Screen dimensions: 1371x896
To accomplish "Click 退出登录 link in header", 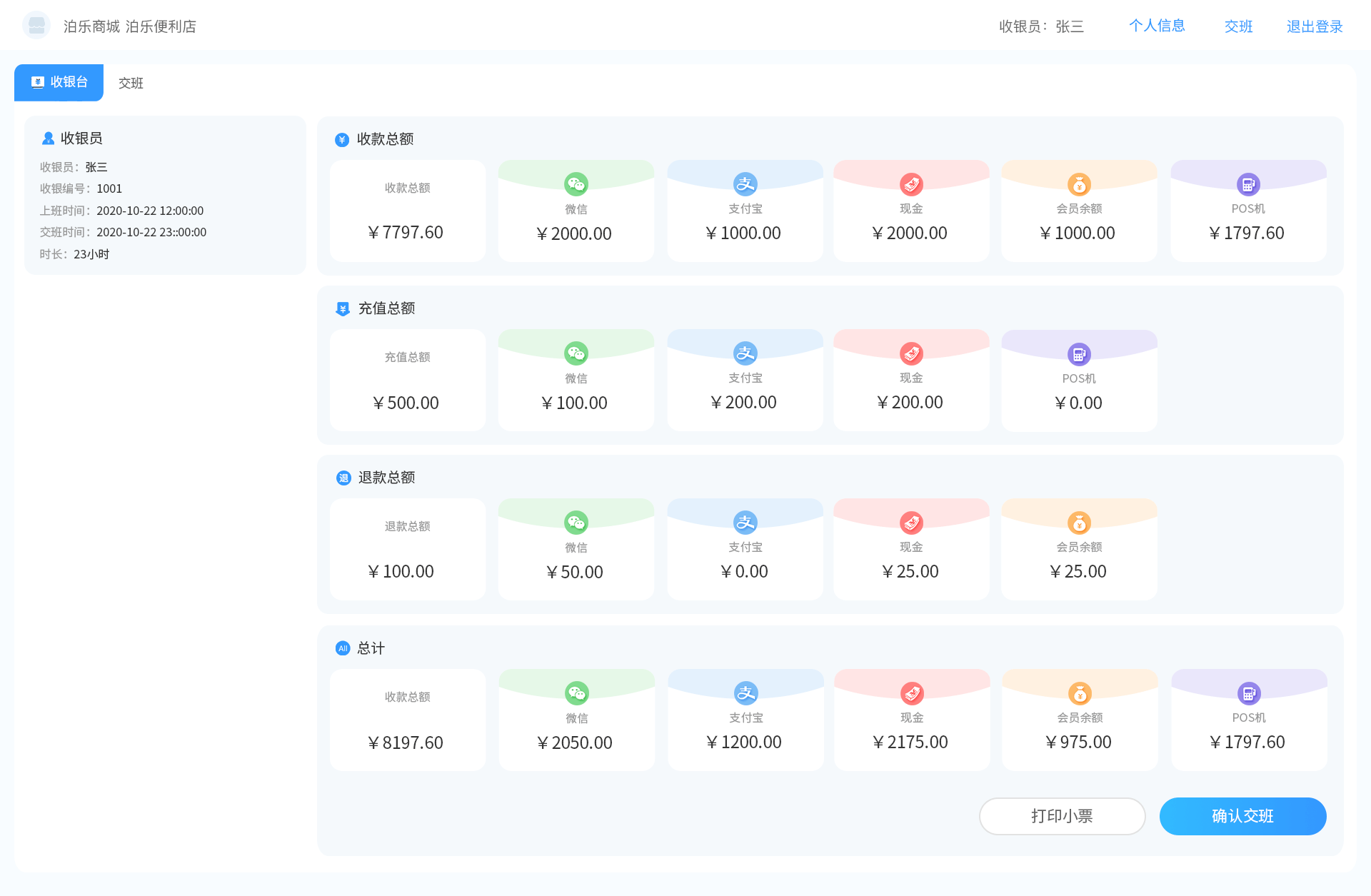I will tap(1314, 26).
